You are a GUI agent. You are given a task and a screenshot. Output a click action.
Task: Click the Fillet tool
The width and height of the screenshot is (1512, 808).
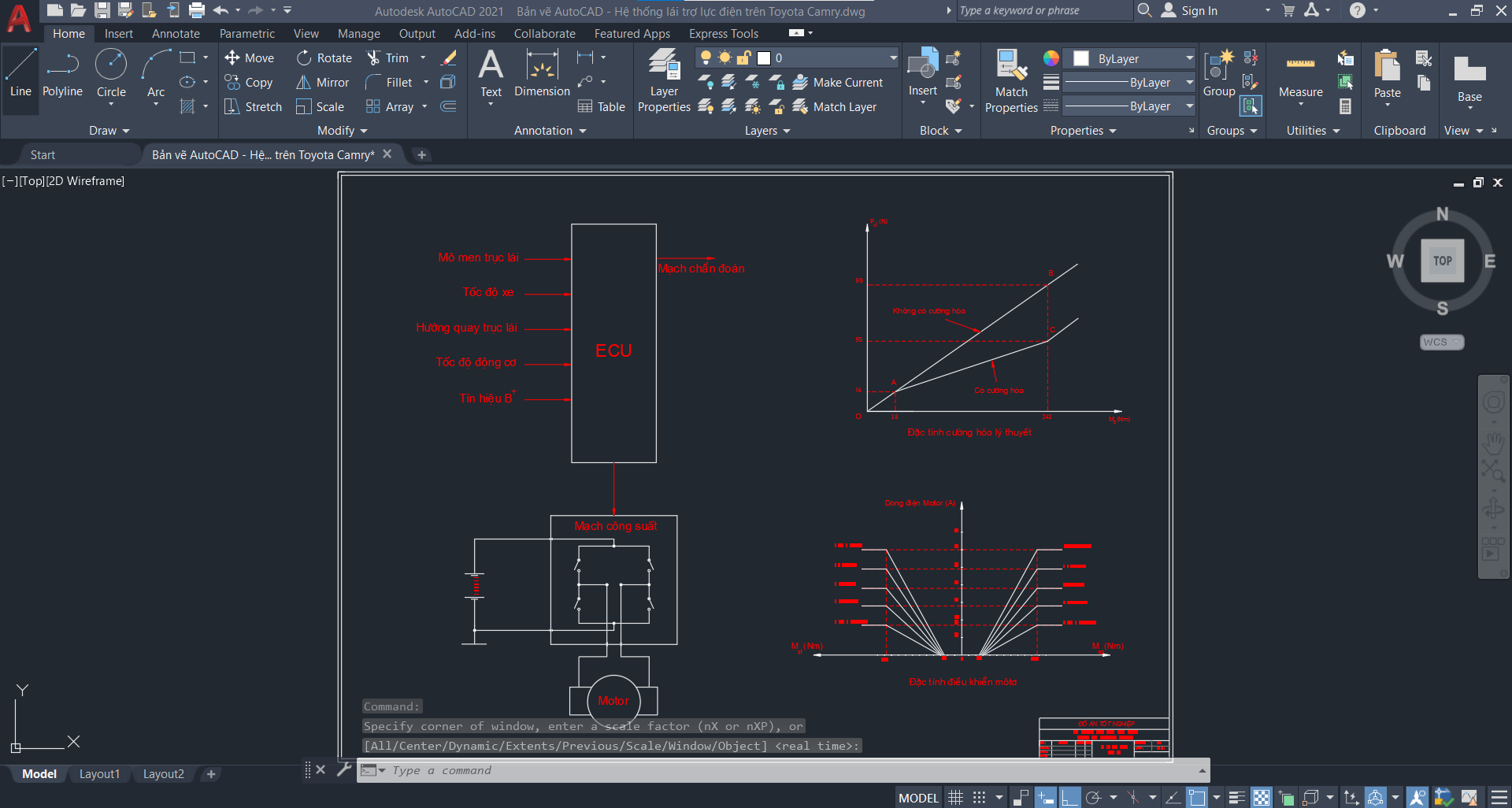(x=389, y=82)
